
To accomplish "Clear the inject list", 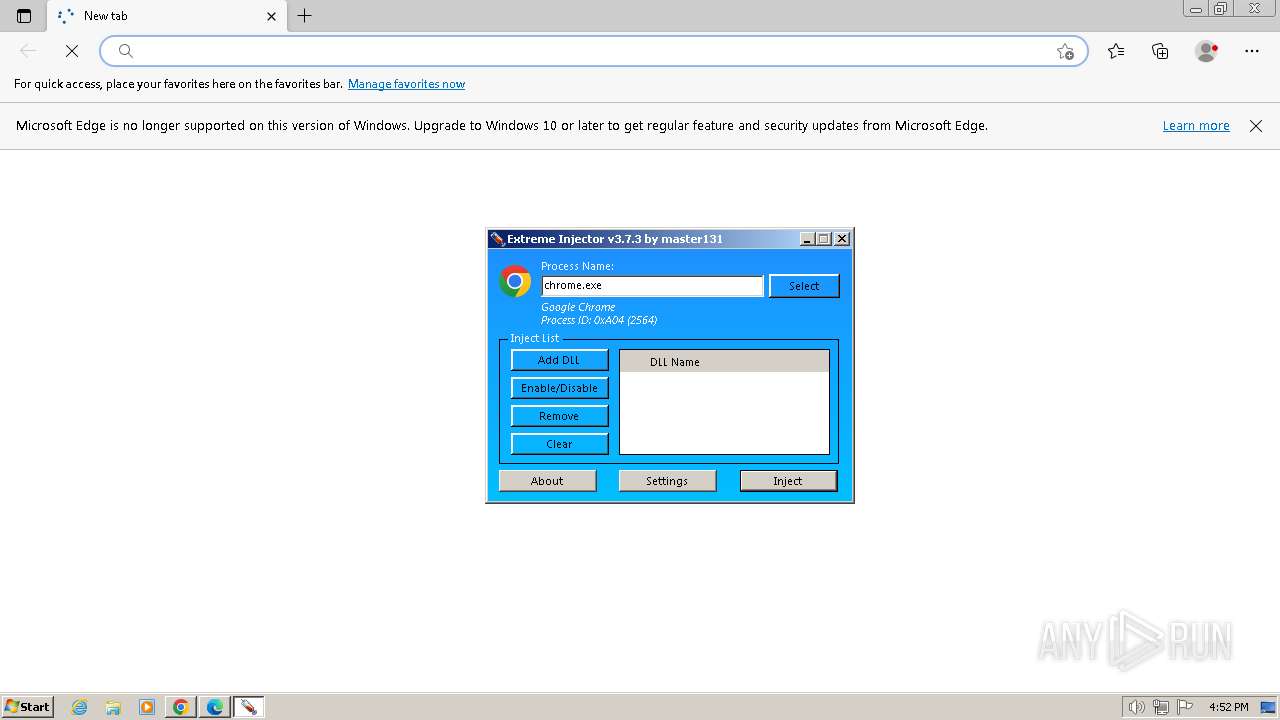I will coord(559,444).
